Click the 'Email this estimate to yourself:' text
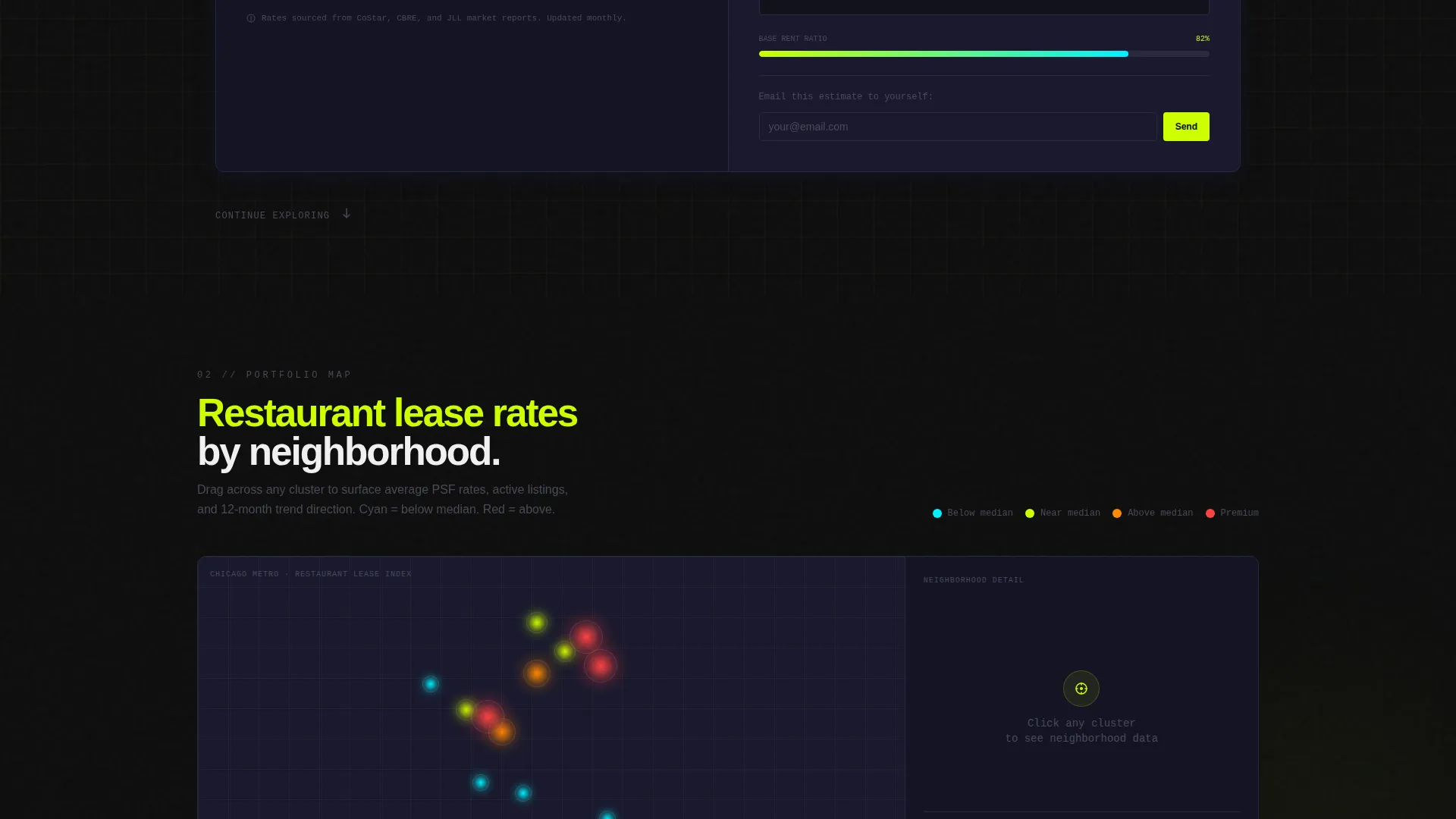The width and height of the screenshot is (1456, 819). point(846,96)
